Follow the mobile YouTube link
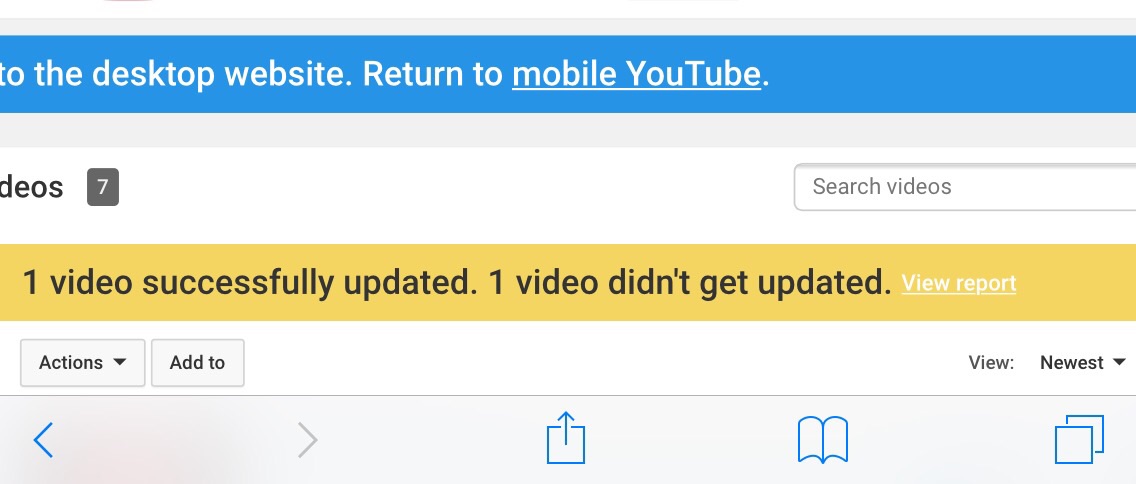Viewport: 1136px width, 484px height. (x=636, y=74)
